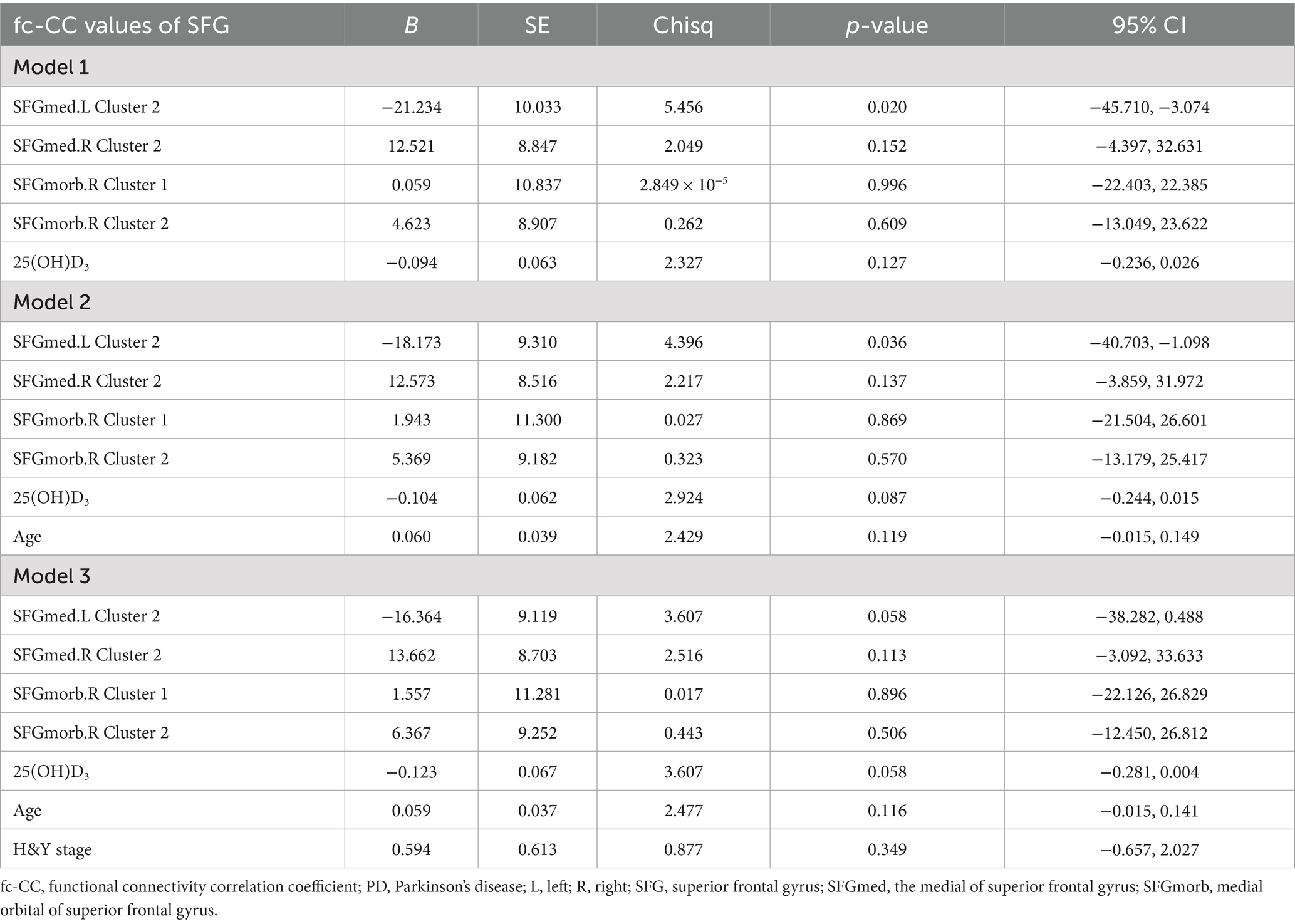Click the B value 13.662 cell

[411, 655]
